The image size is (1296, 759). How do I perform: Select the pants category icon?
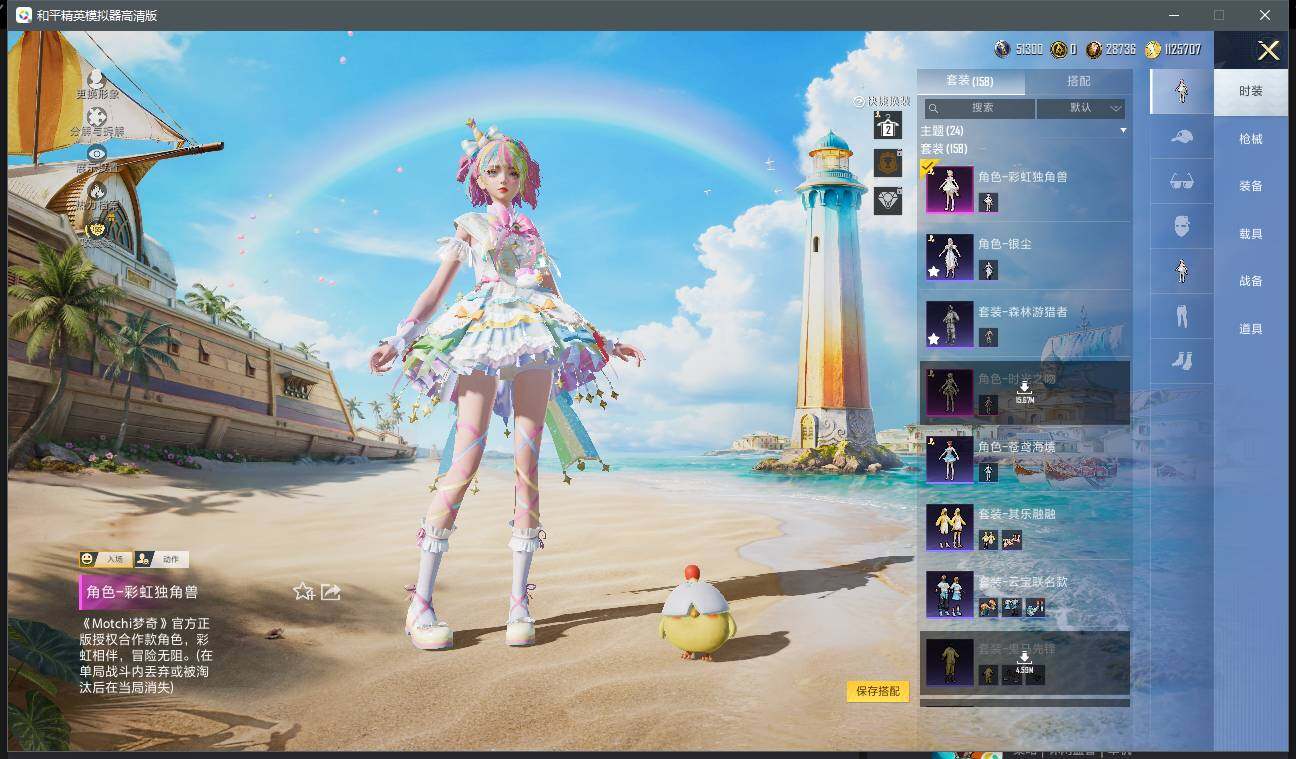click(x=1181, y=316)
